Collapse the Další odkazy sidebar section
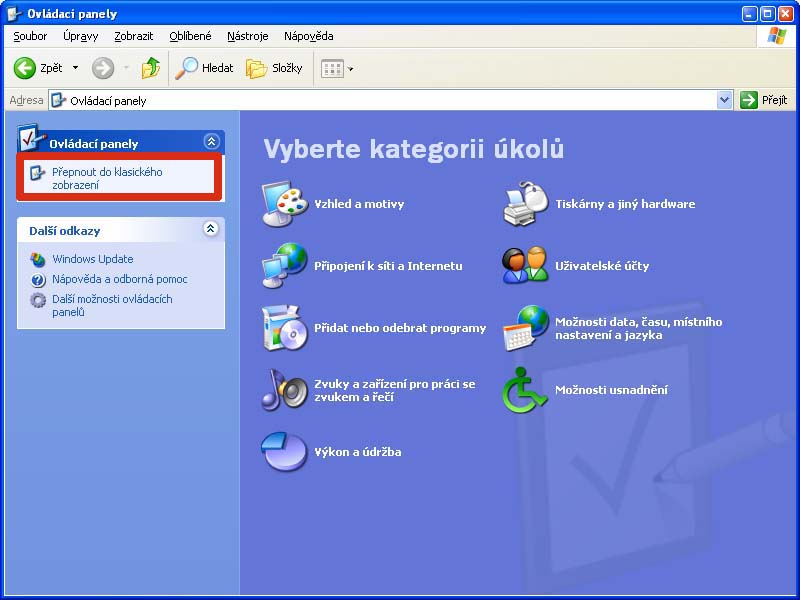Image resolution: width=800 pixels, height=600 pixels. point(210,229)
